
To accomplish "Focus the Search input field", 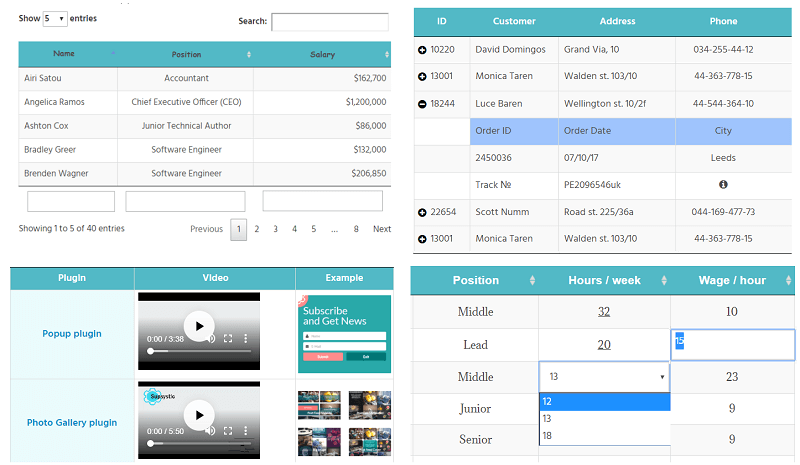I will click(x=330, y=22).
